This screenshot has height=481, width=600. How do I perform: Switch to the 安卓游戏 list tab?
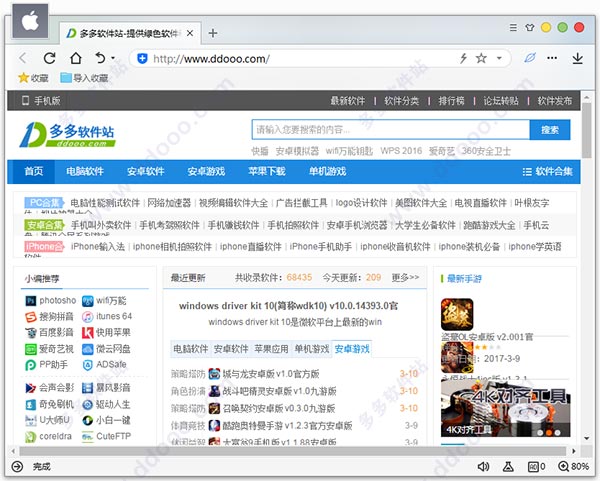[x=352, y=349]
